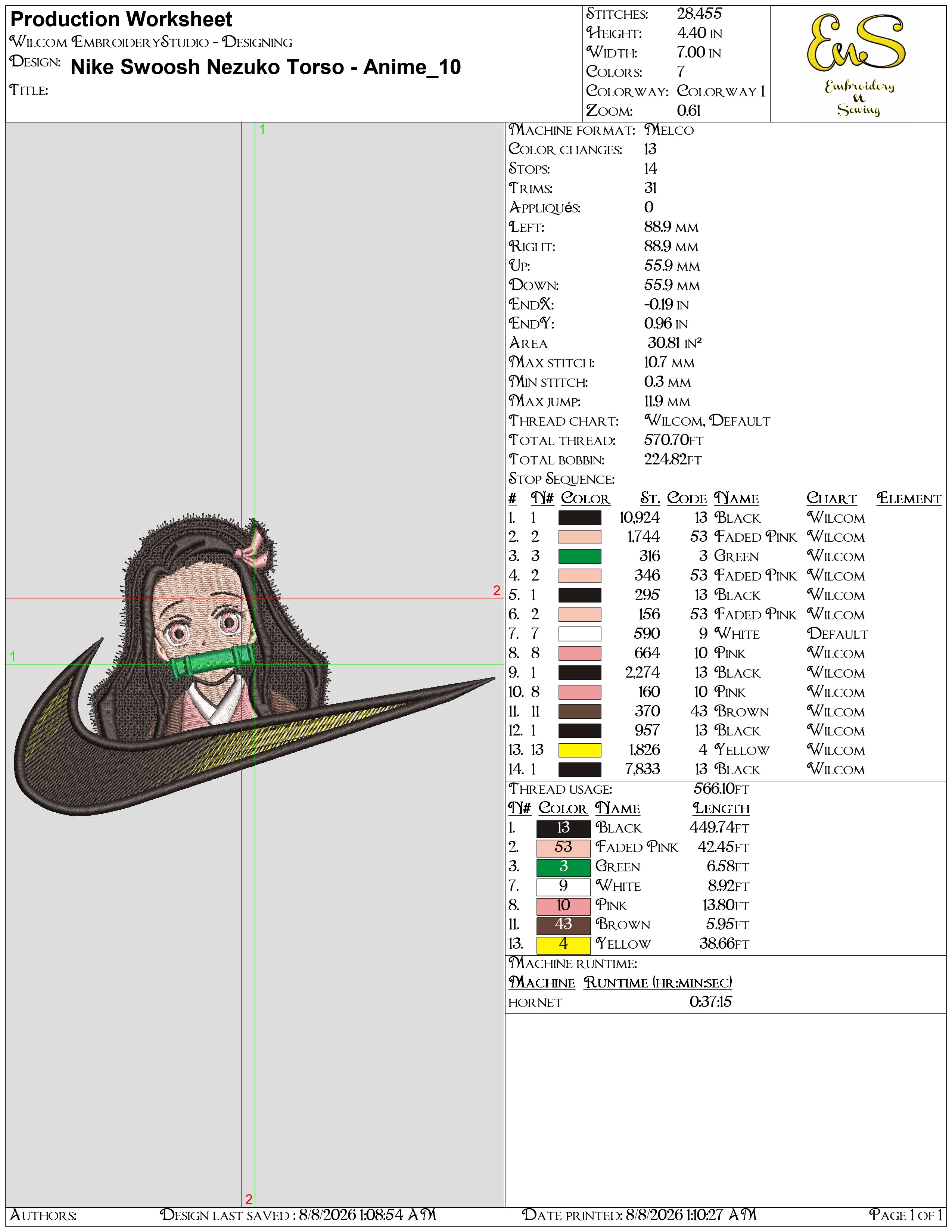Click the EndX value "-0.19 IN"
Screen dimensions: 952x1232
pyautogui.click(x=667, y=305)
